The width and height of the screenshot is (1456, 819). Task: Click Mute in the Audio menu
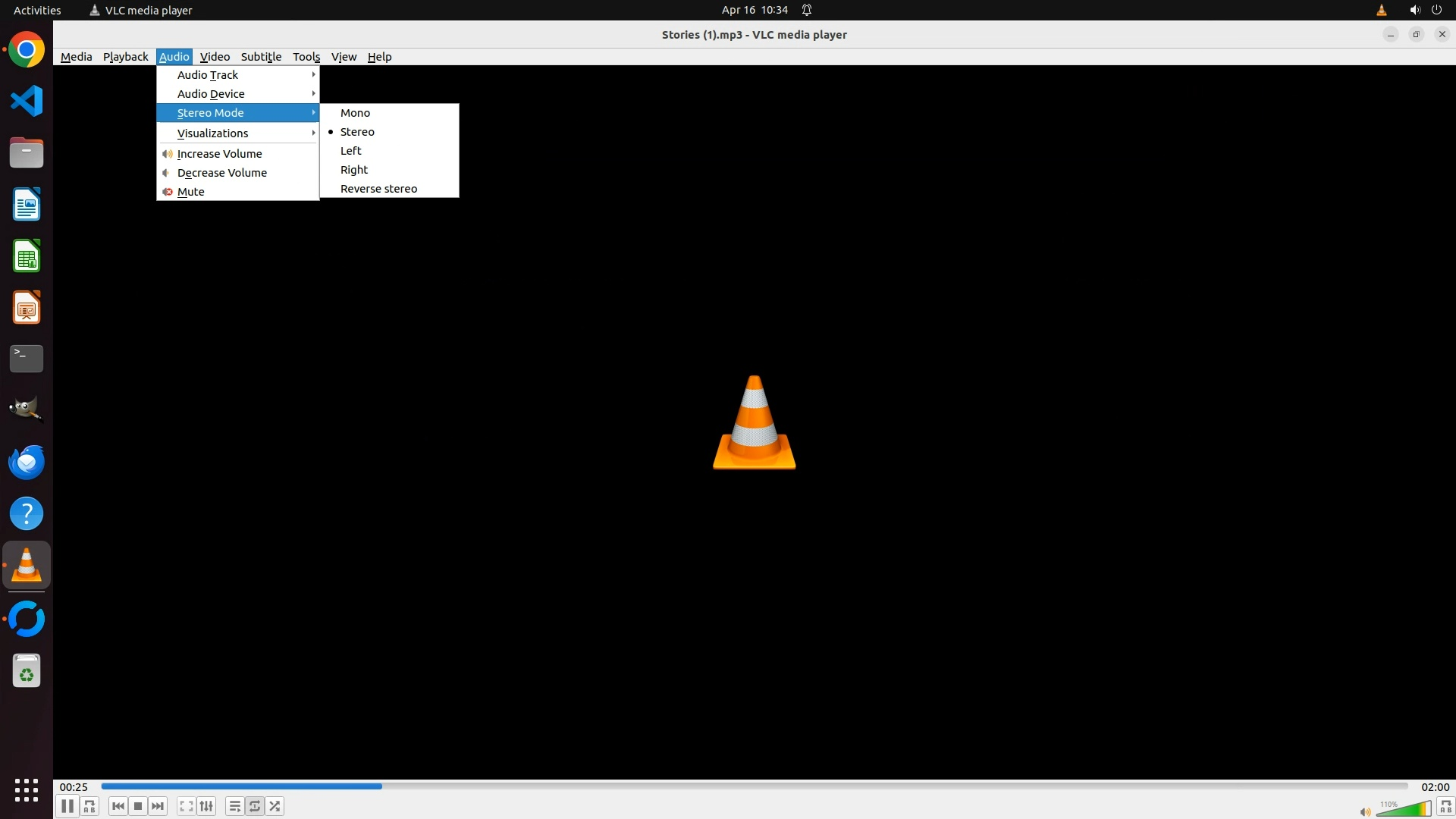(190, 192)
